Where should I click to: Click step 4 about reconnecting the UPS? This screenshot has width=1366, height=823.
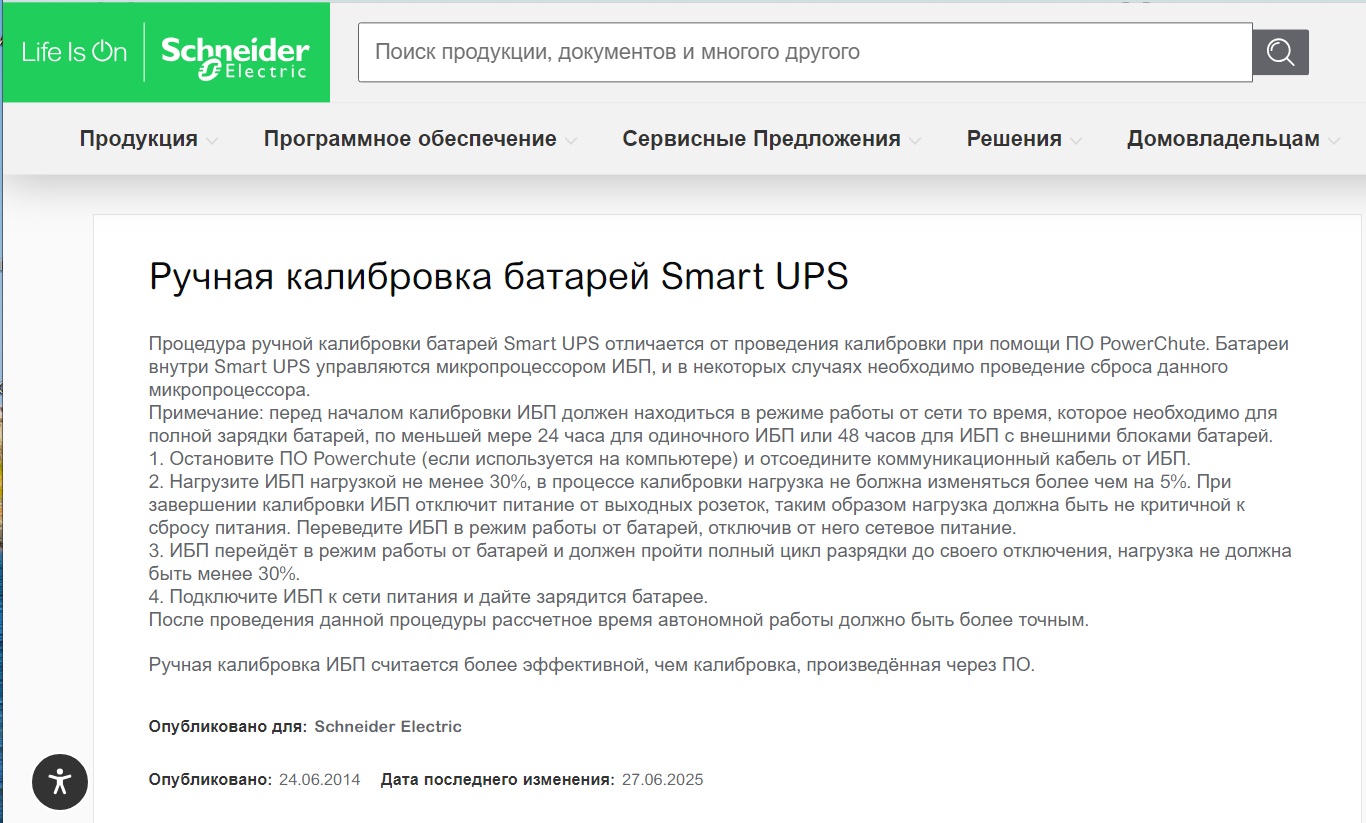(428, 597)
